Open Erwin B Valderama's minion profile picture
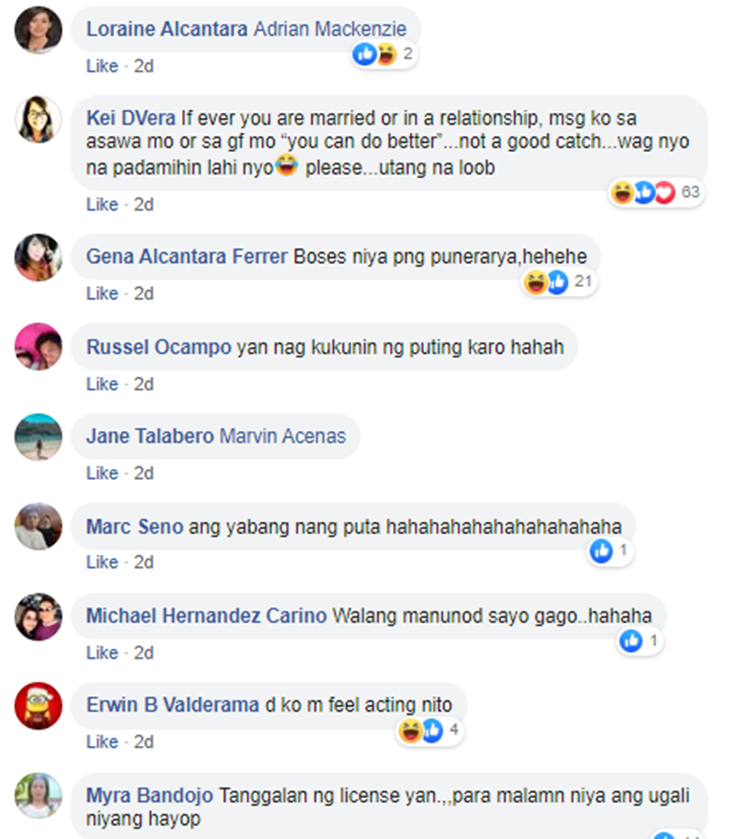Viewport: 750px width, 839px height. 38,706
